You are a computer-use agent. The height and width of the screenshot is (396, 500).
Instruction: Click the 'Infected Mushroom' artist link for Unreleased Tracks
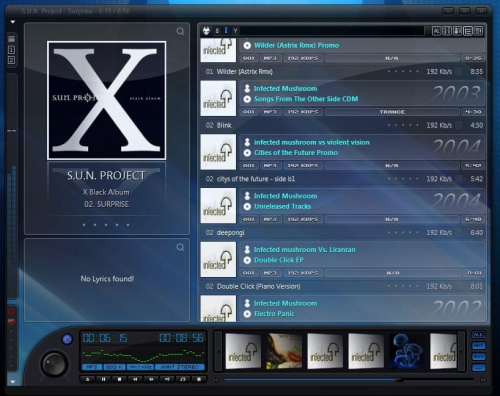285,196
